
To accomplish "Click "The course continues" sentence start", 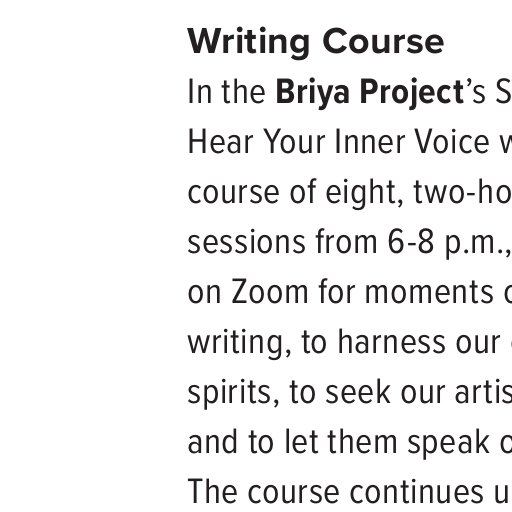I will click(x=337, y=492).
